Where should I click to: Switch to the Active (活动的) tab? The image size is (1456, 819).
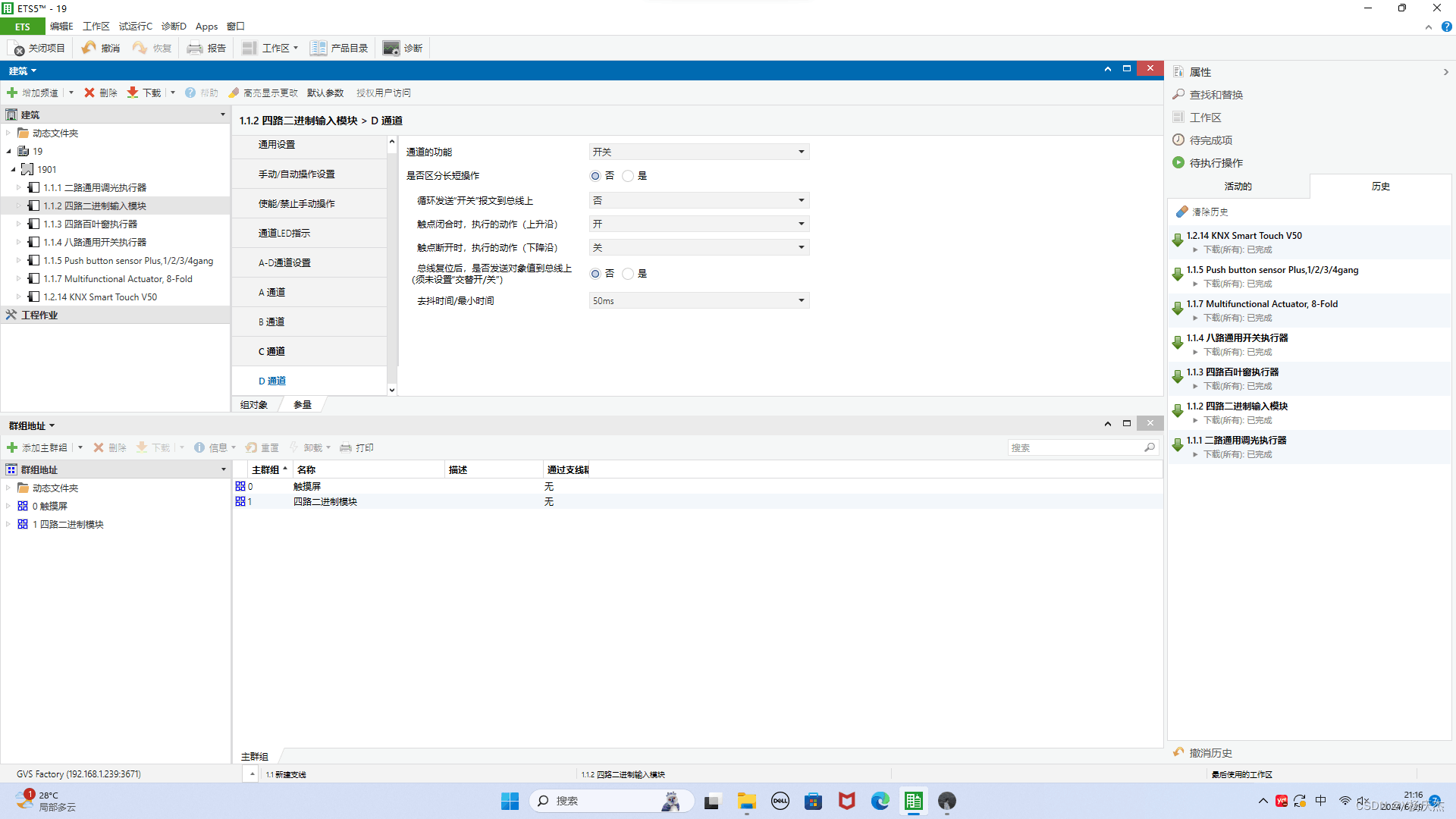coord(1238,186)
